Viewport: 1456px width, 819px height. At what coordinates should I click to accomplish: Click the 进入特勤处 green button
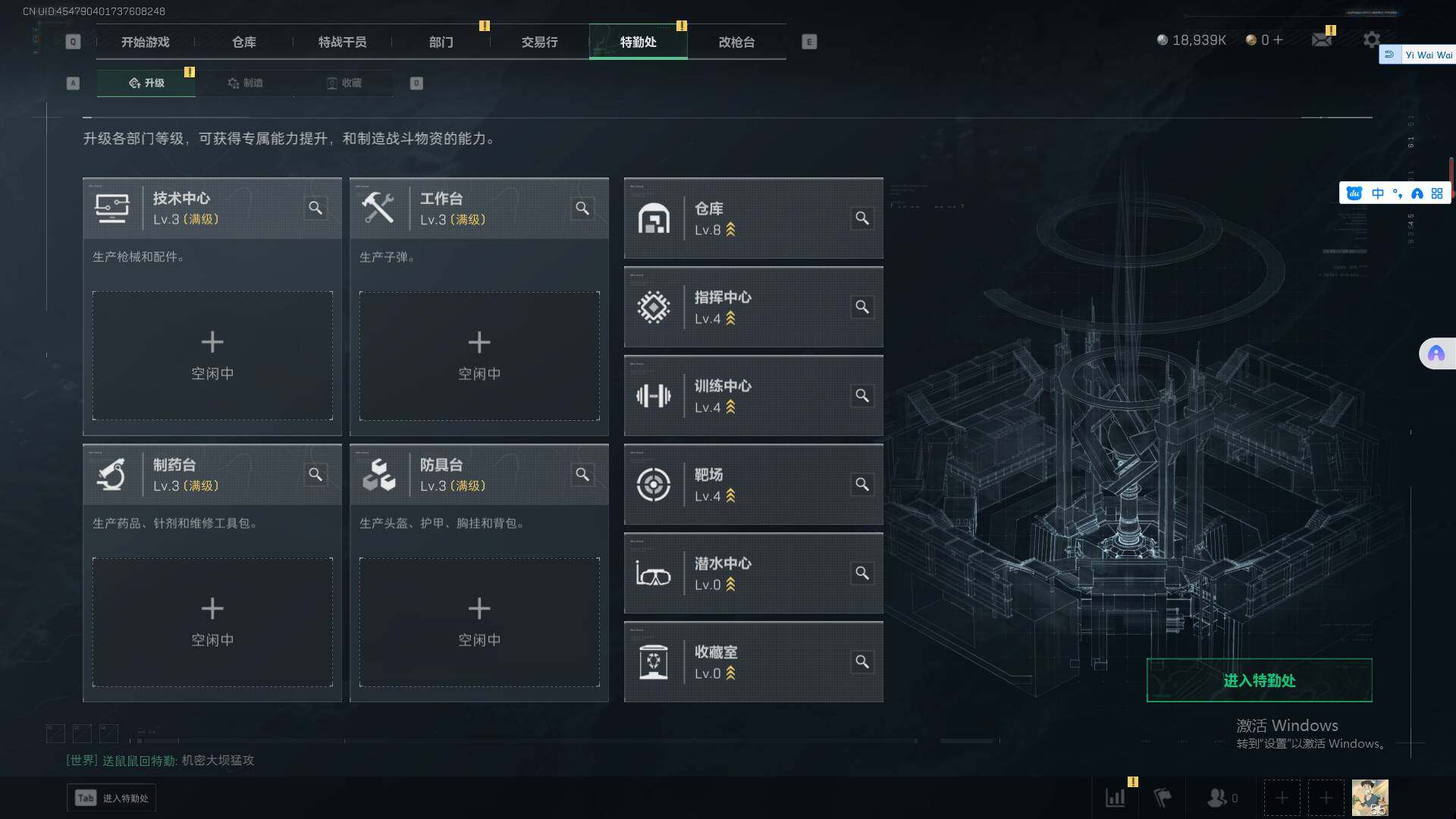point(1259,680)
